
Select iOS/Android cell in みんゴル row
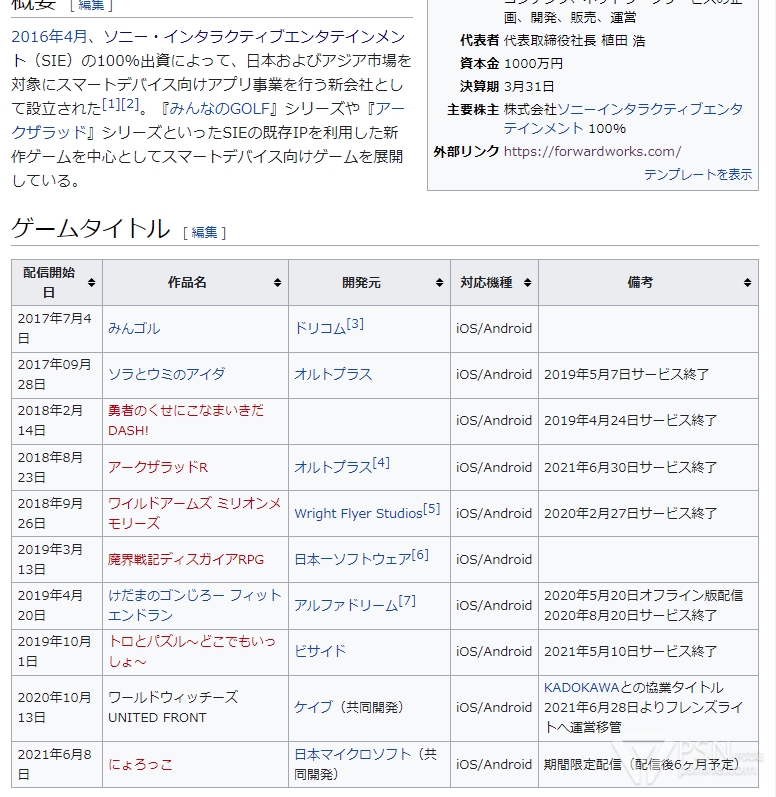pos(494,328)
